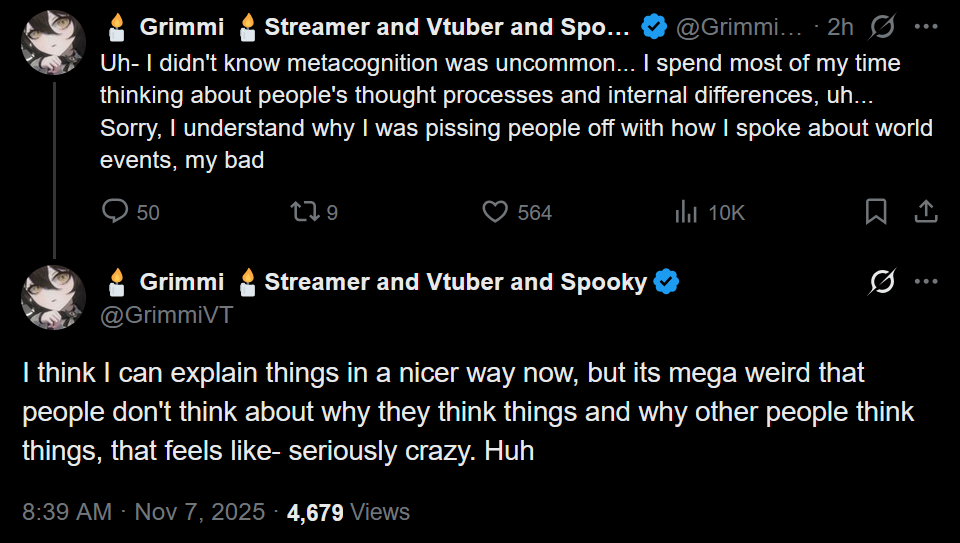Open the @GrimmiVT handle link
Screen dimensions: 960x543
coord(167,315)
